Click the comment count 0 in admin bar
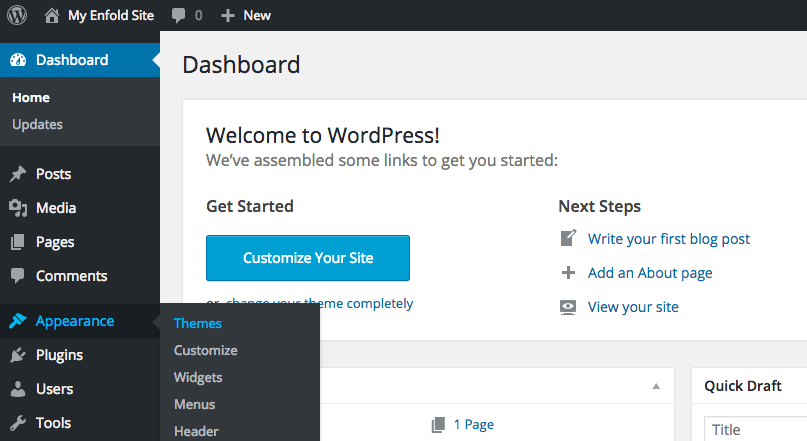 199,15
